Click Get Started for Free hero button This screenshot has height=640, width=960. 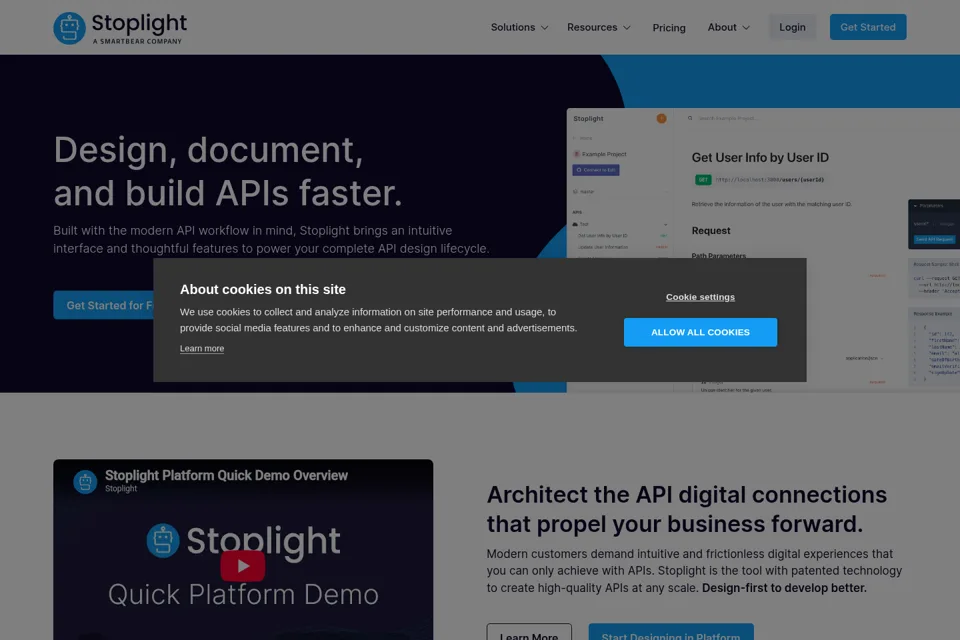[103, 305]
